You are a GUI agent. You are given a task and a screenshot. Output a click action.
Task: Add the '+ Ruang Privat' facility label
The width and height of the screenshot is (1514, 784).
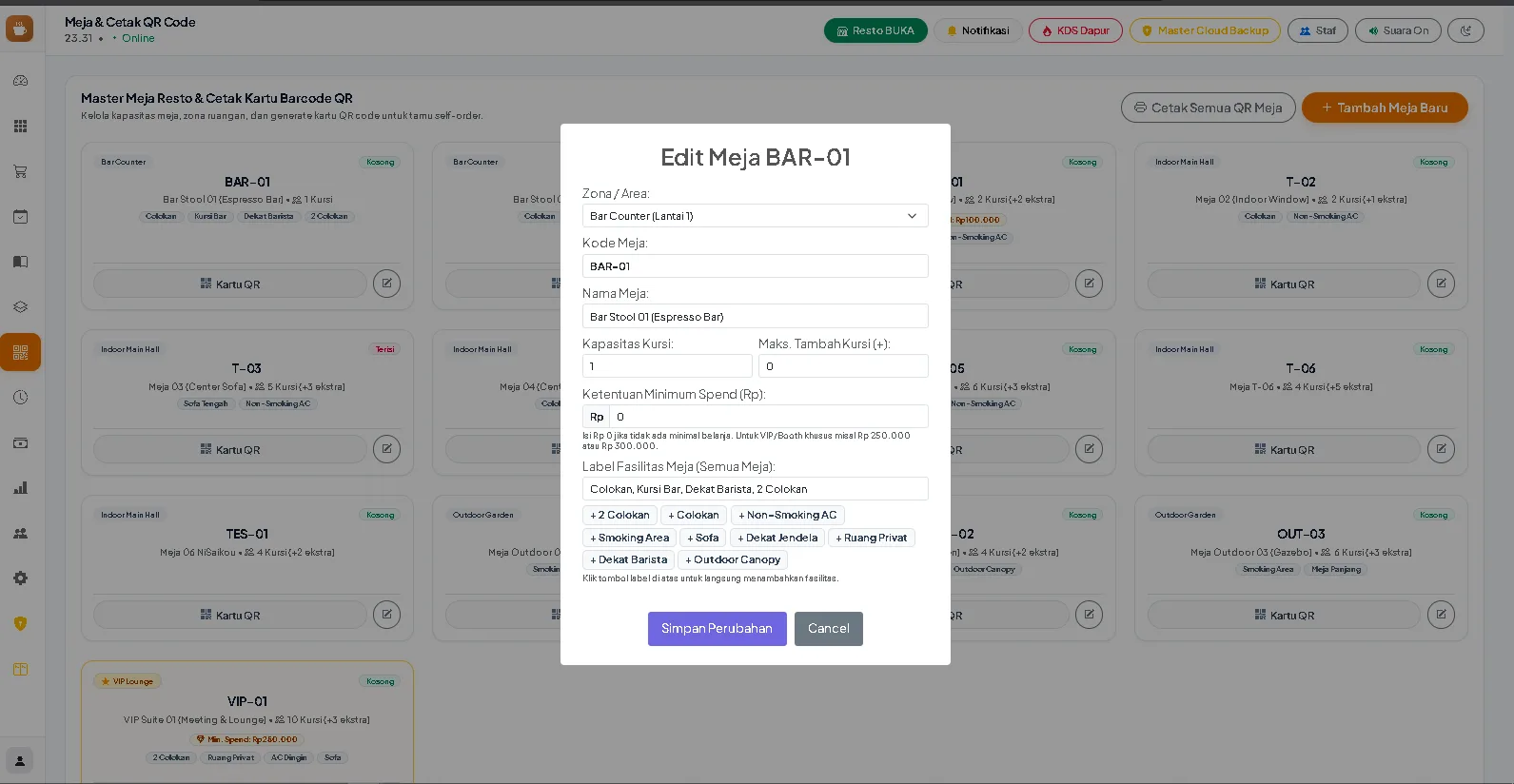pyautogui.click(x=872, y=538)
